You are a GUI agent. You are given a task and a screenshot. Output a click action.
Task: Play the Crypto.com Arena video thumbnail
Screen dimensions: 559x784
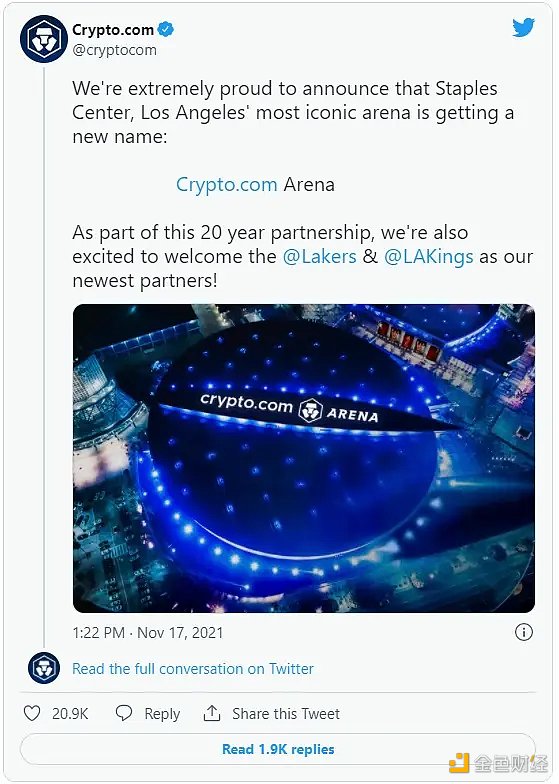(x=304, y=458)
